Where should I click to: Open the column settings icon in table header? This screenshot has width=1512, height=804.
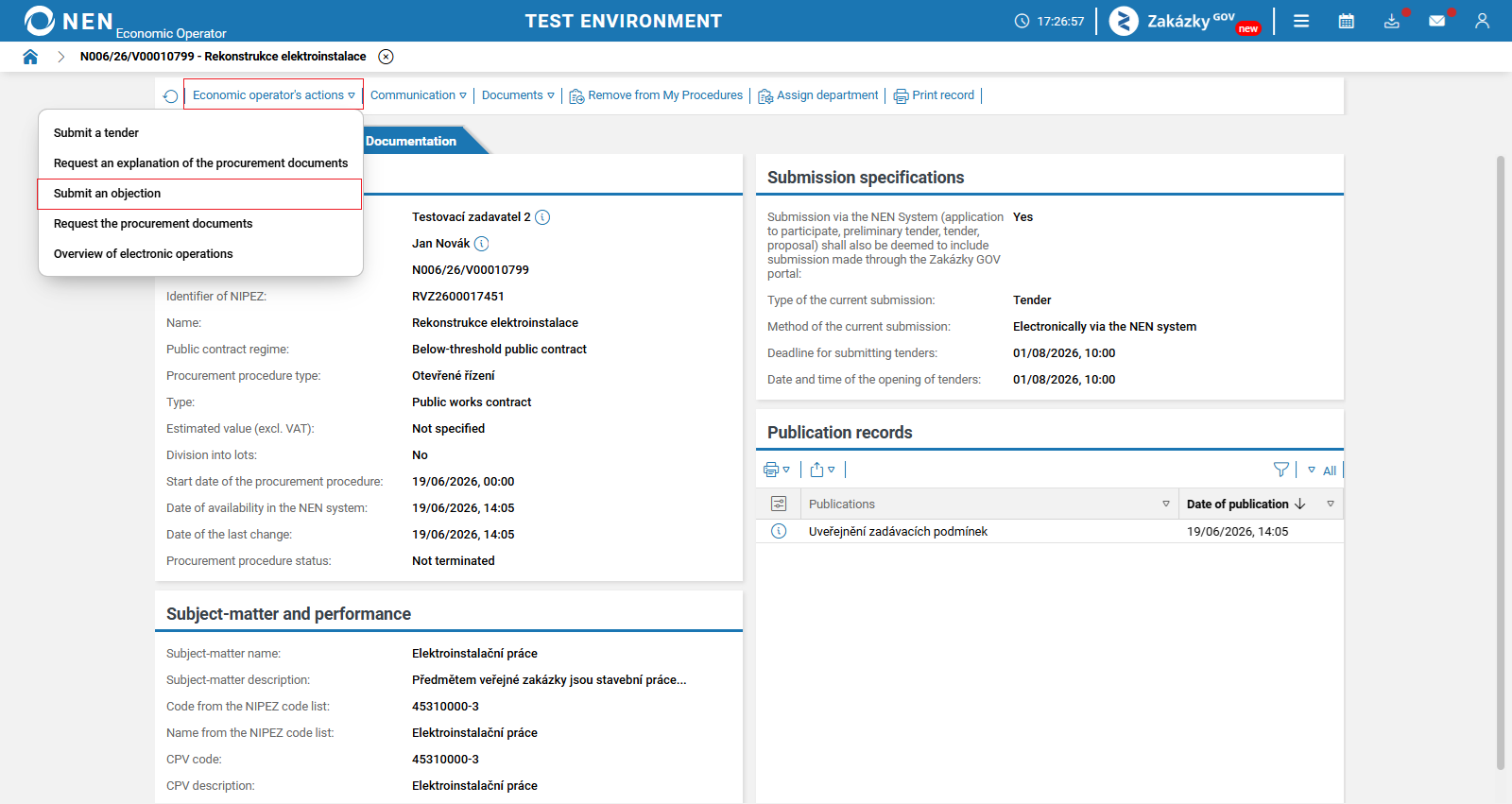click(779, 504)
